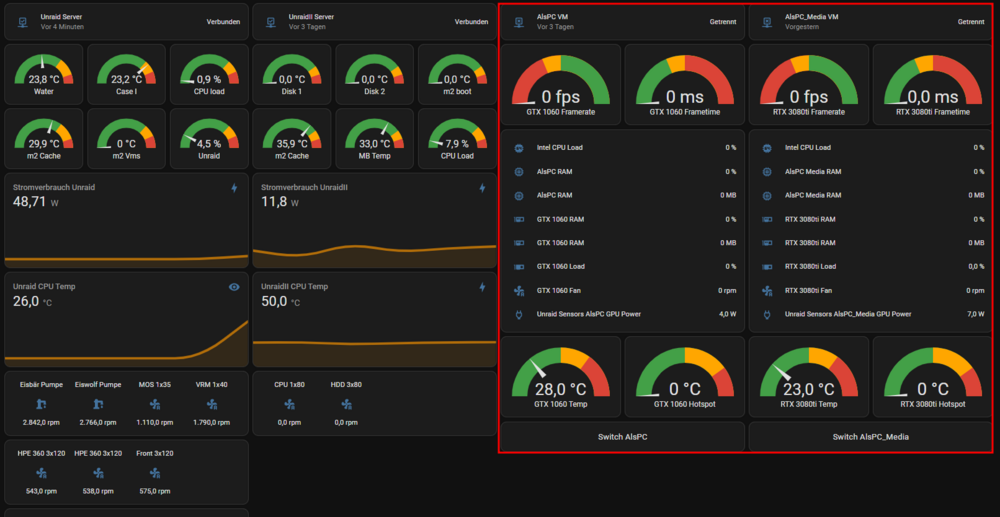
Task: Click plug icon for AlsPC GPU Power 4,0 W
Action: point(518,314)
